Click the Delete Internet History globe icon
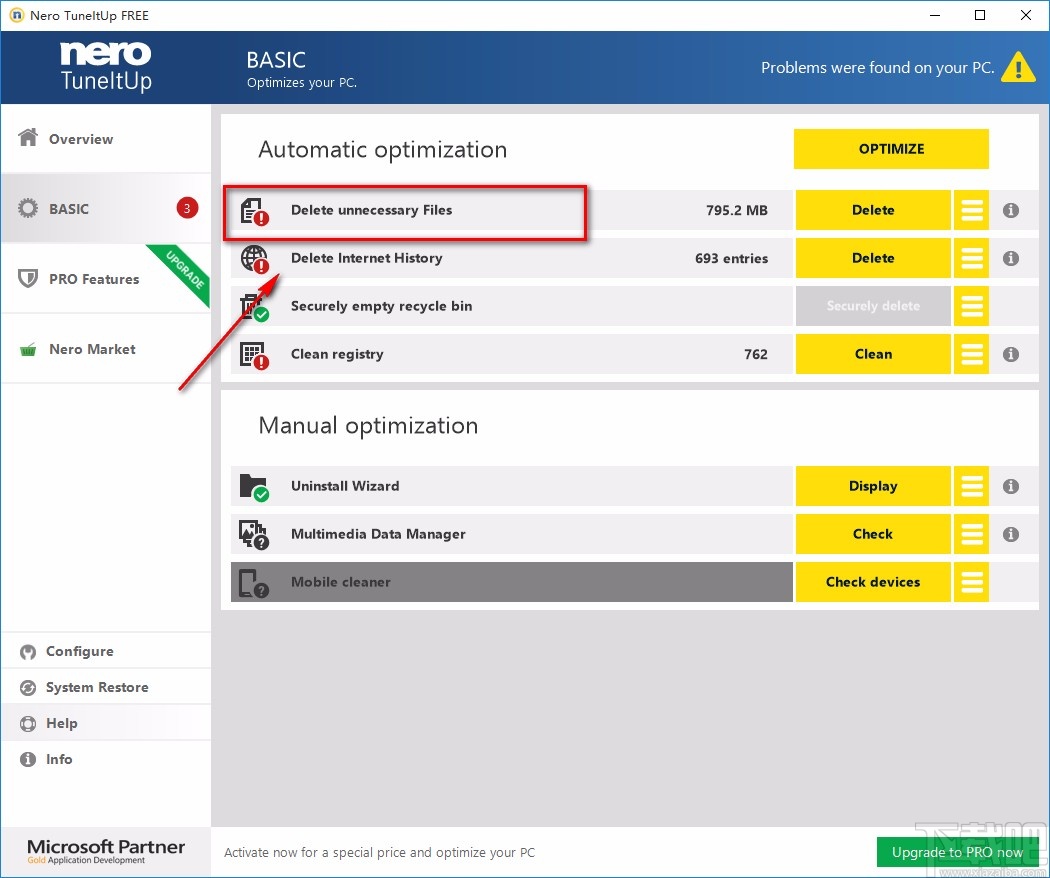 point(254,259)
